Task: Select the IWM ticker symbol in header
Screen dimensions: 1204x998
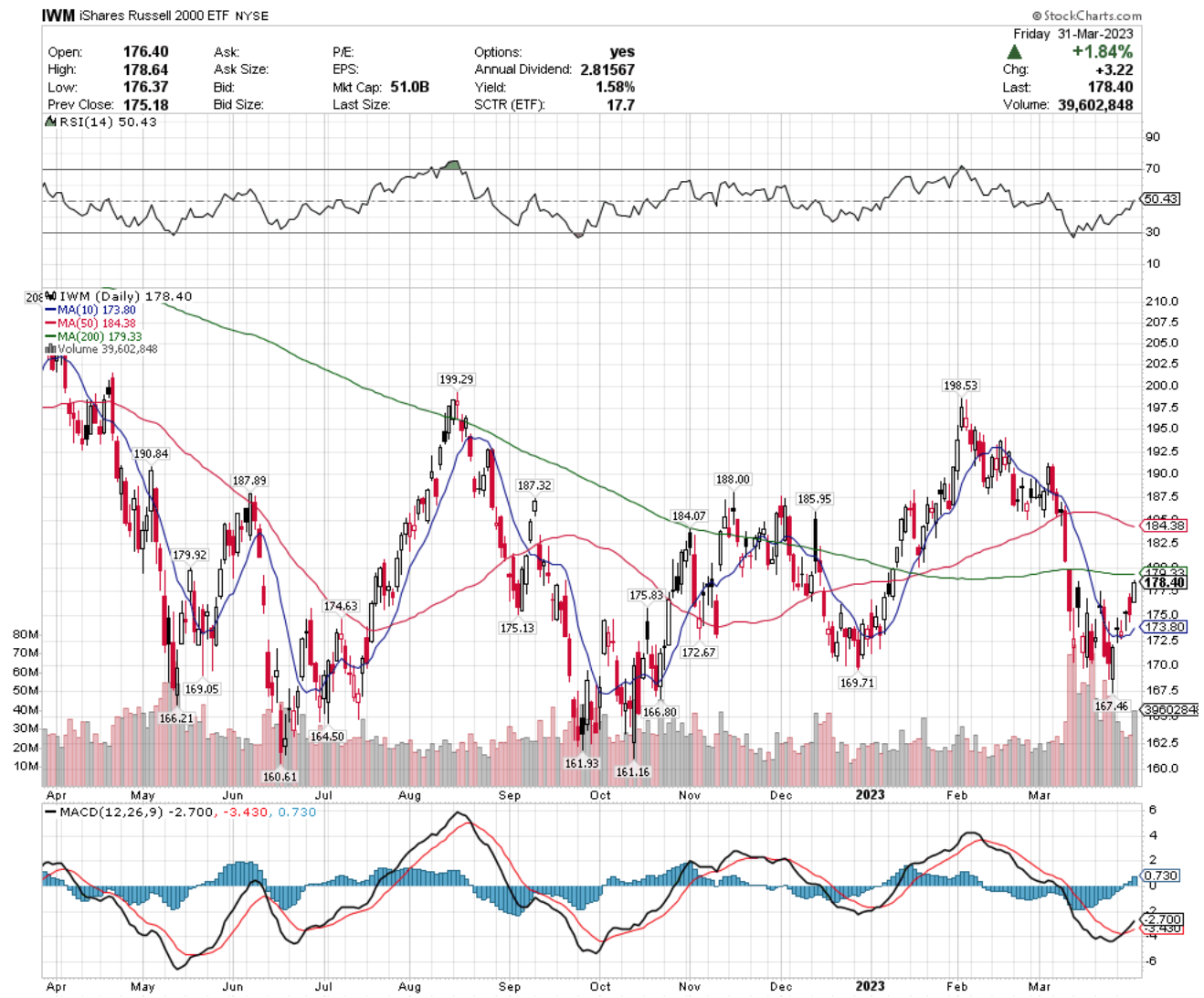Action: click(x=58, y=16)
